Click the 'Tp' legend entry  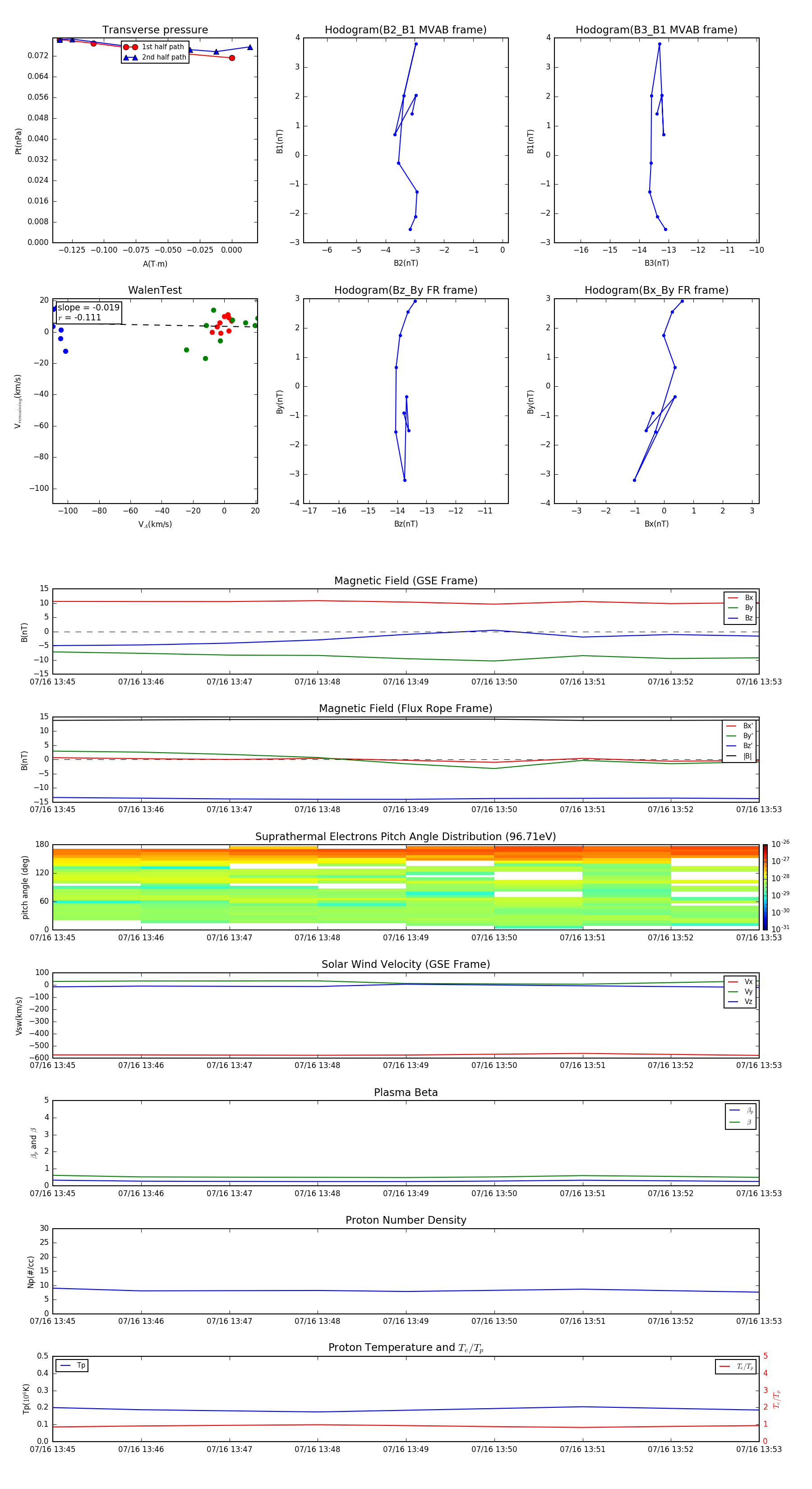72,1366
